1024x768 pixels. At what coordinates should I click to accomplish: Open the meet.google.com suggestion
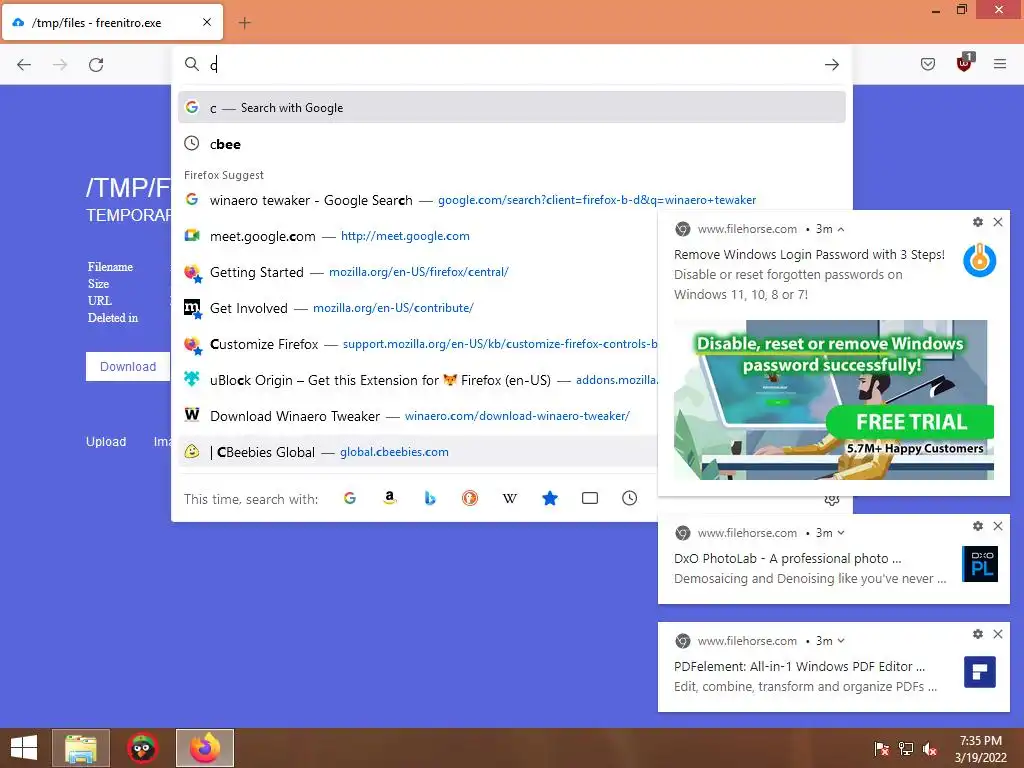click(x=418, y=236)
